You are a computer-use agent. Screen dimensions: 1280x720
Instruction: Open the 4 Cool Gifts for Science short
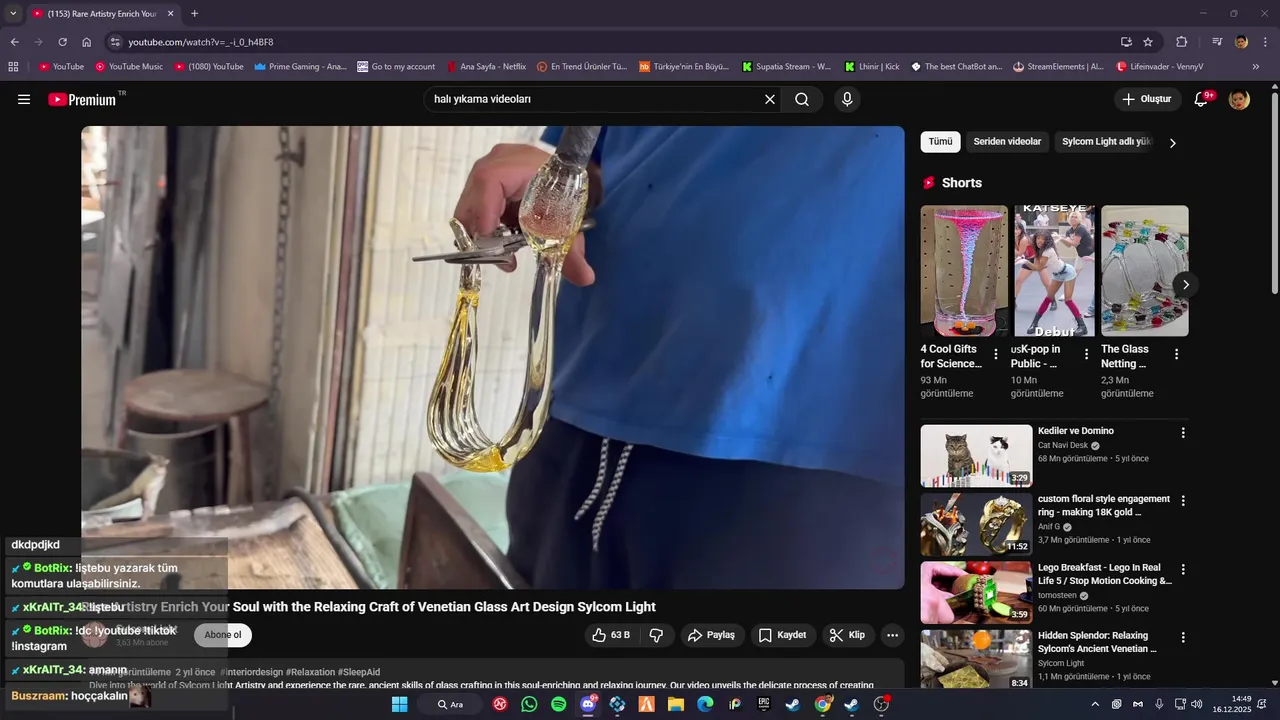[964, 271]
